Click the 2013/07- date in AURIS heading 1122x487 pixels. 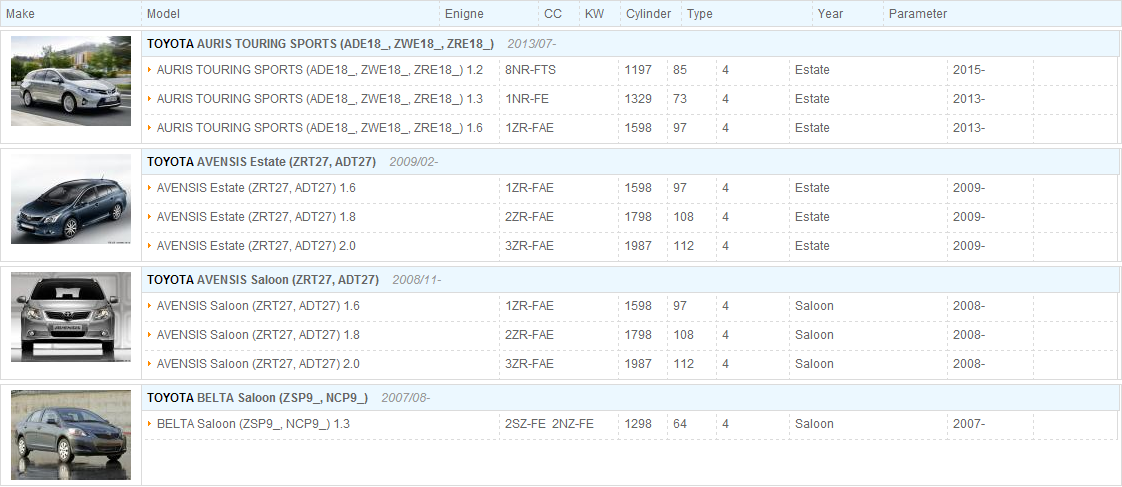(x=532, y=44)
